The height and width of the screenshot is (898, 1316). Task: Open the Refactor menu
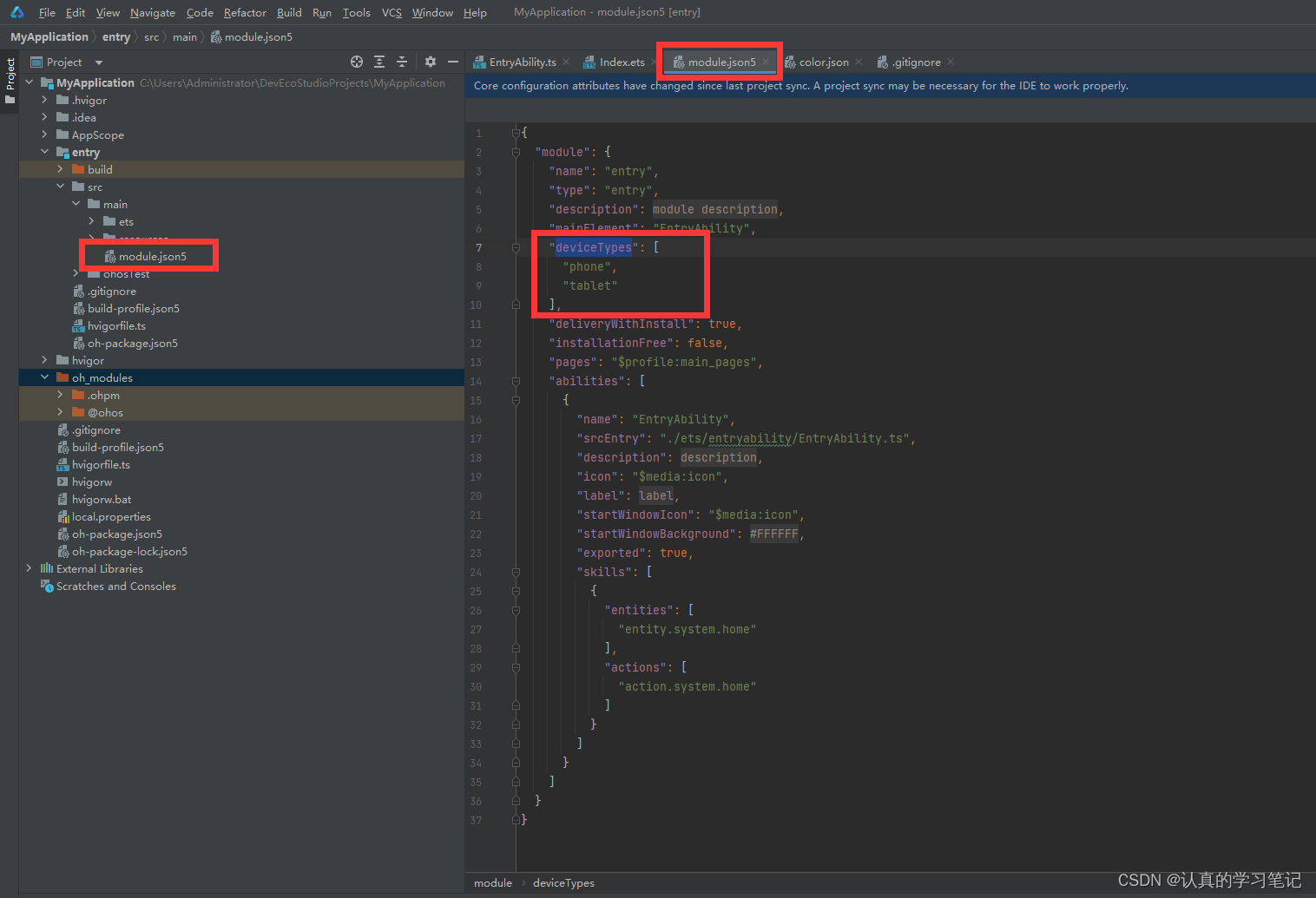pyautogui.click(x=245, y=12)
